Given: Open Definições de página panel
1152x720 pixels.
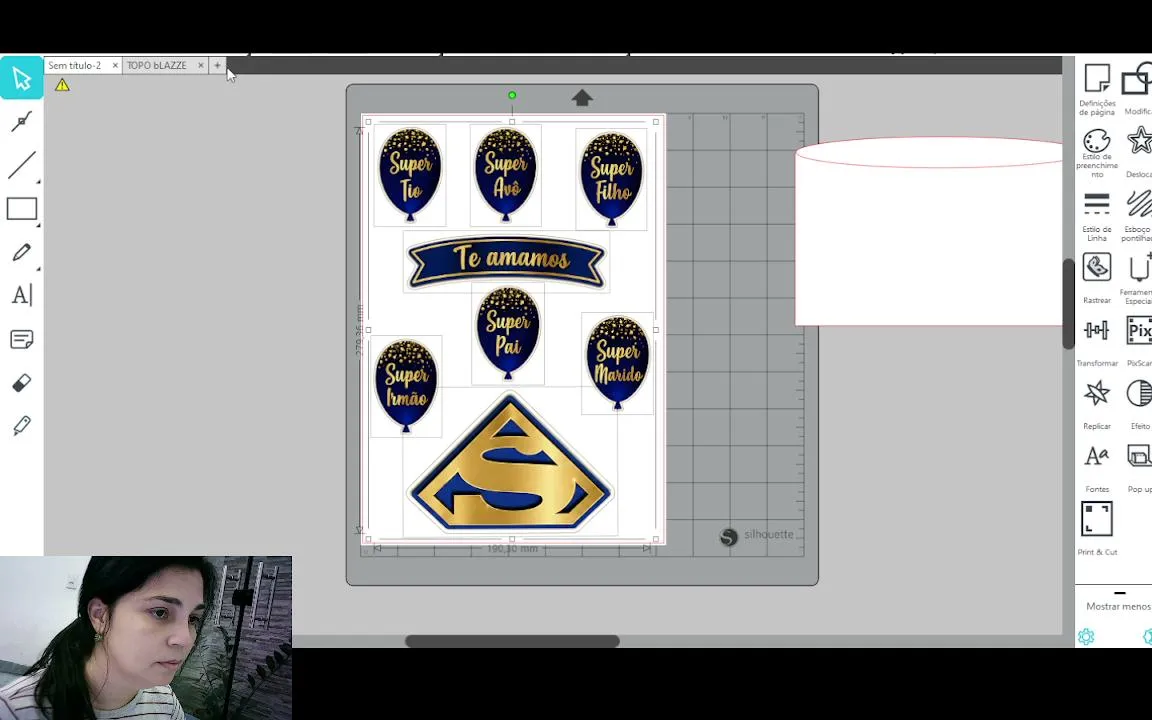Looking at the screenshot, I should coord(1097,90).
